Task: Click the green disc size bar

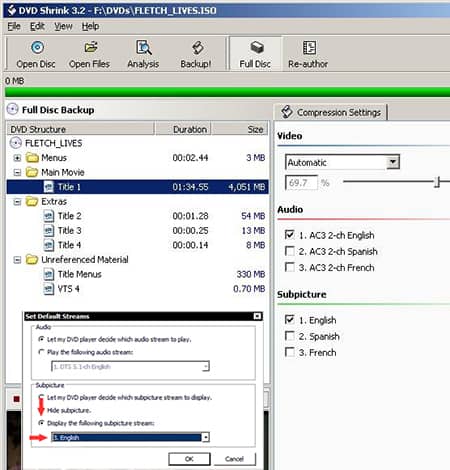Action: tap(227, 92)
